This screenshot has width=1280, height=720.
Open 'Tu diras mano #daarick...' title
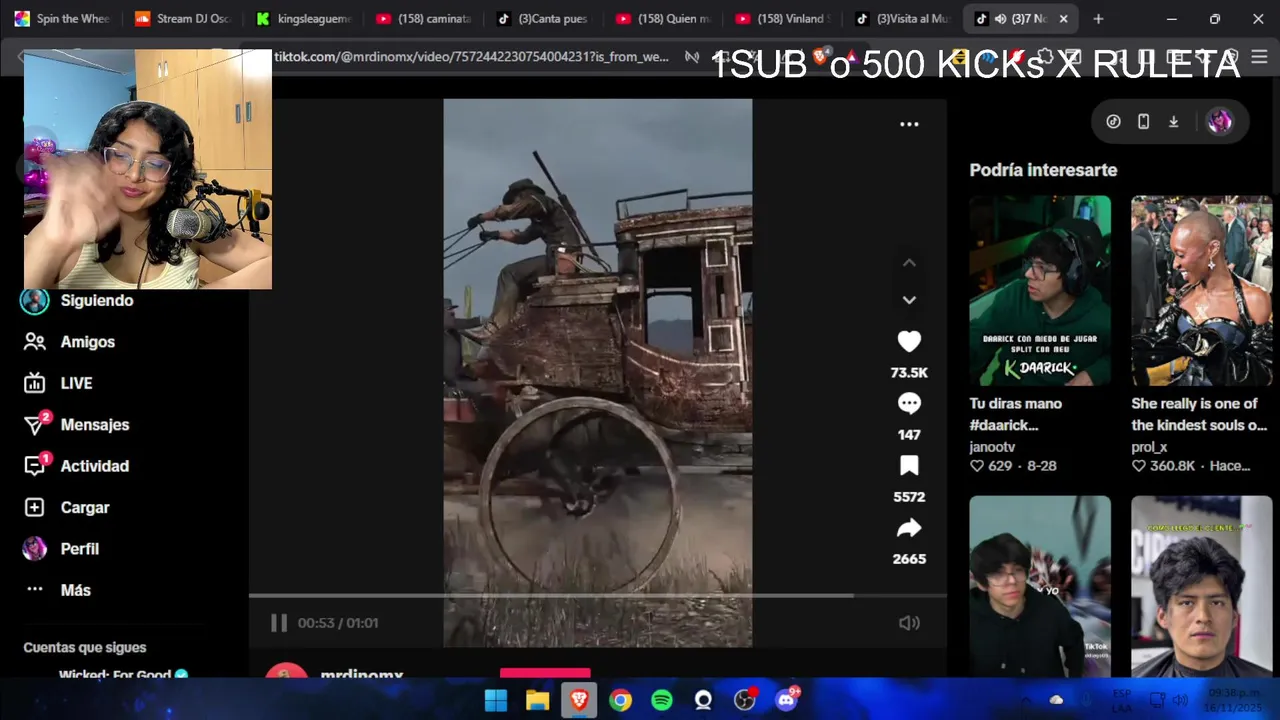[1016, 414]
